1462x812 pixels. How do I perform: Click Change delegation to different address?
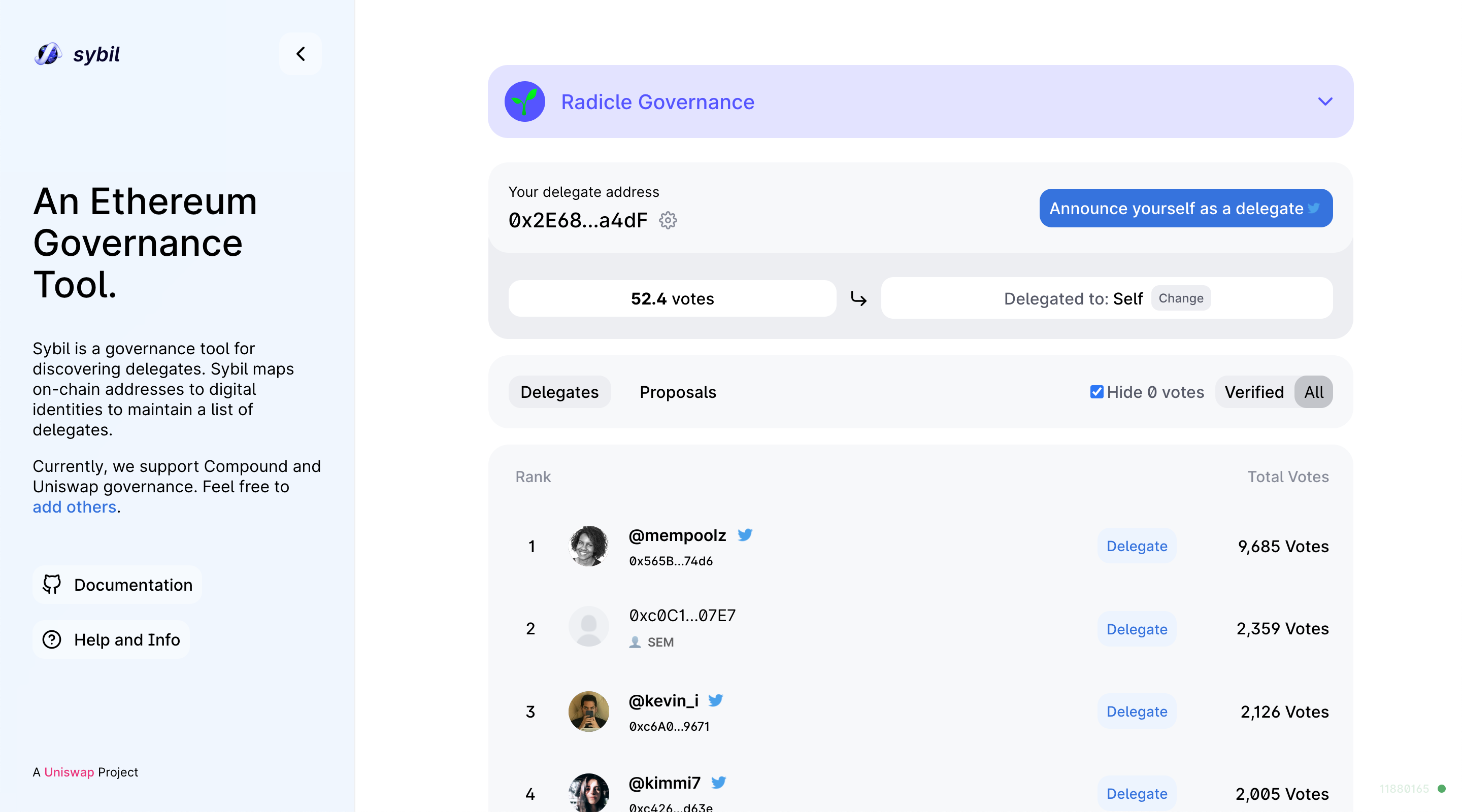pyautogui.click(x=1181, y=297)
